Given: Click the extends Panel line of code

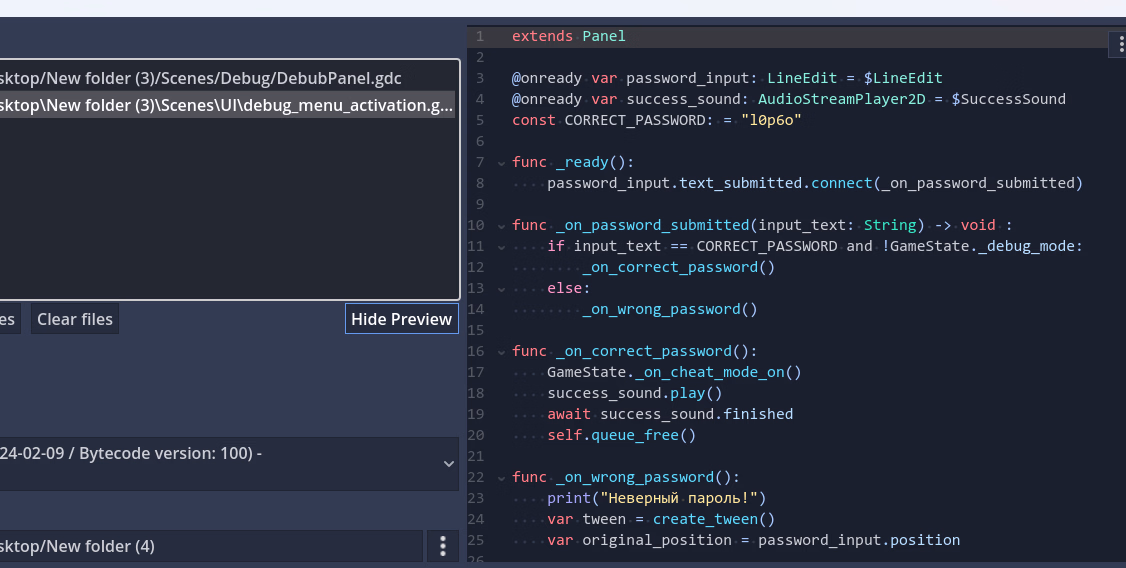Looking at the screenshot, I should [568, 36].
